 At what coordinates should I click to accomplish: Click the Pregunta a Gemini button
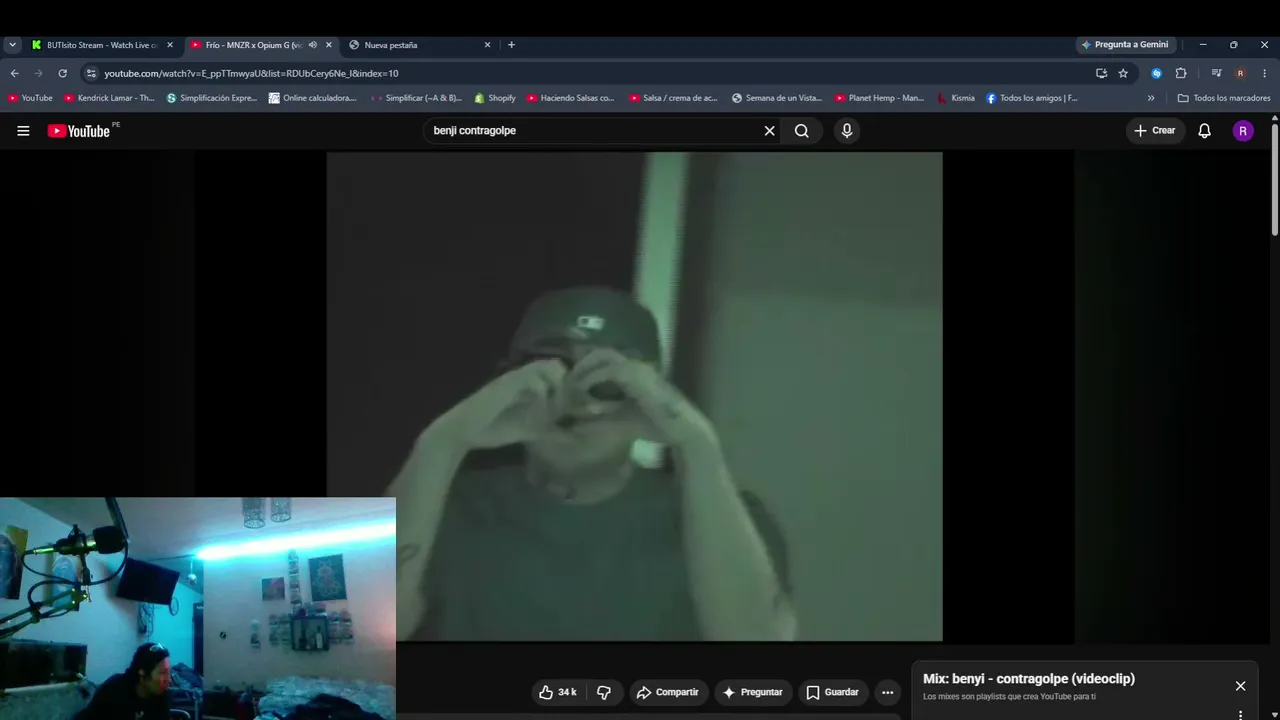(x=1125, y=45)
